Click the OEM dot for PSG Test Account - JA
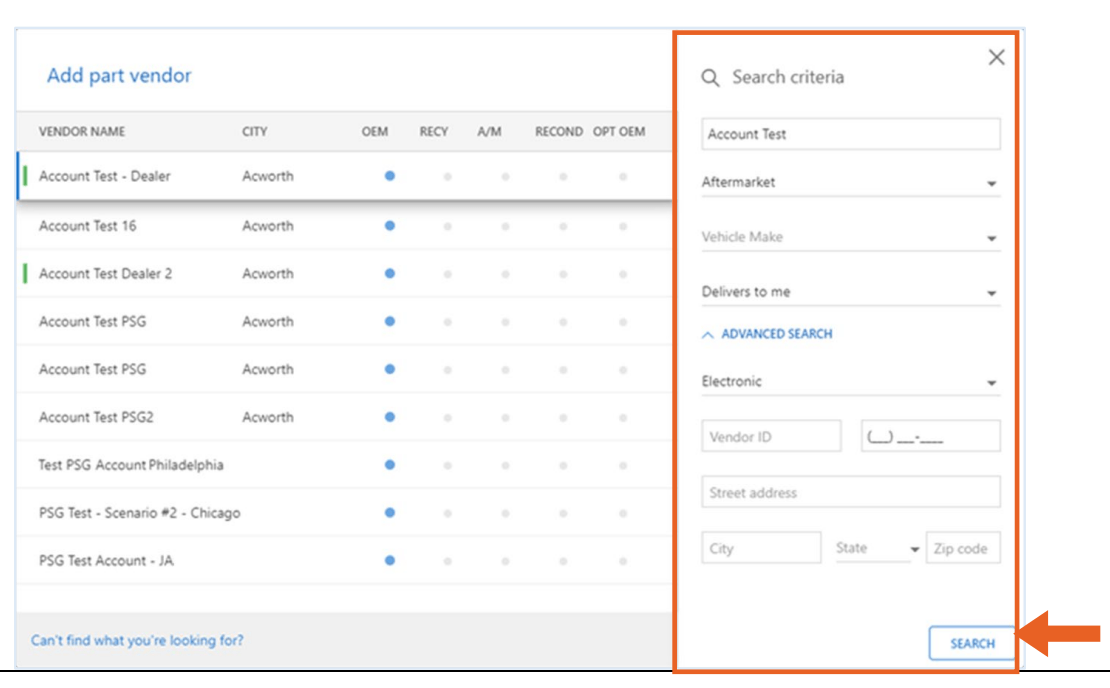 click(x=389, y=561)
